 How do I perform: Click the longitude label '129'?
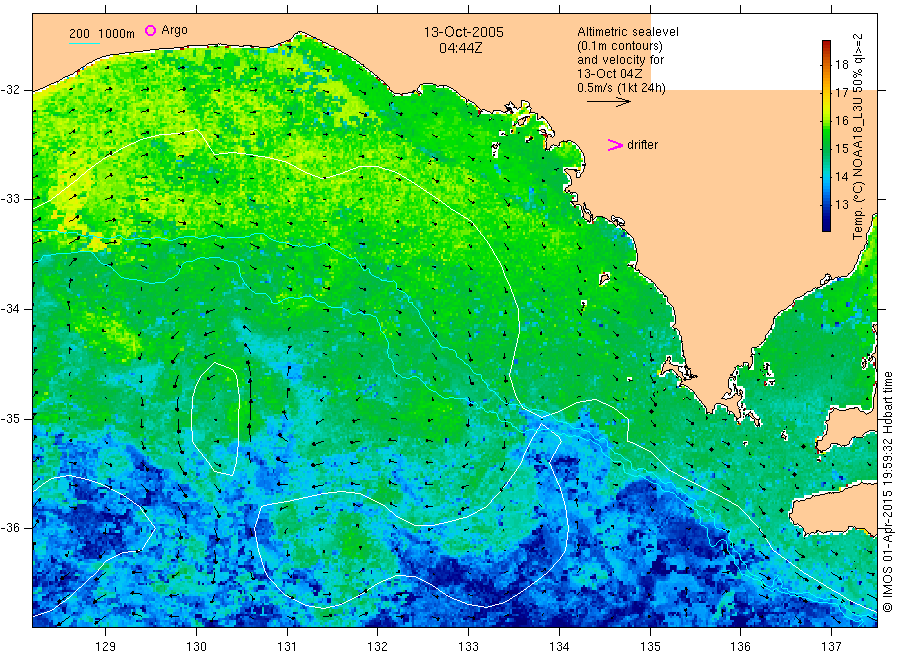pyautogui.click(x=106, y=647)
